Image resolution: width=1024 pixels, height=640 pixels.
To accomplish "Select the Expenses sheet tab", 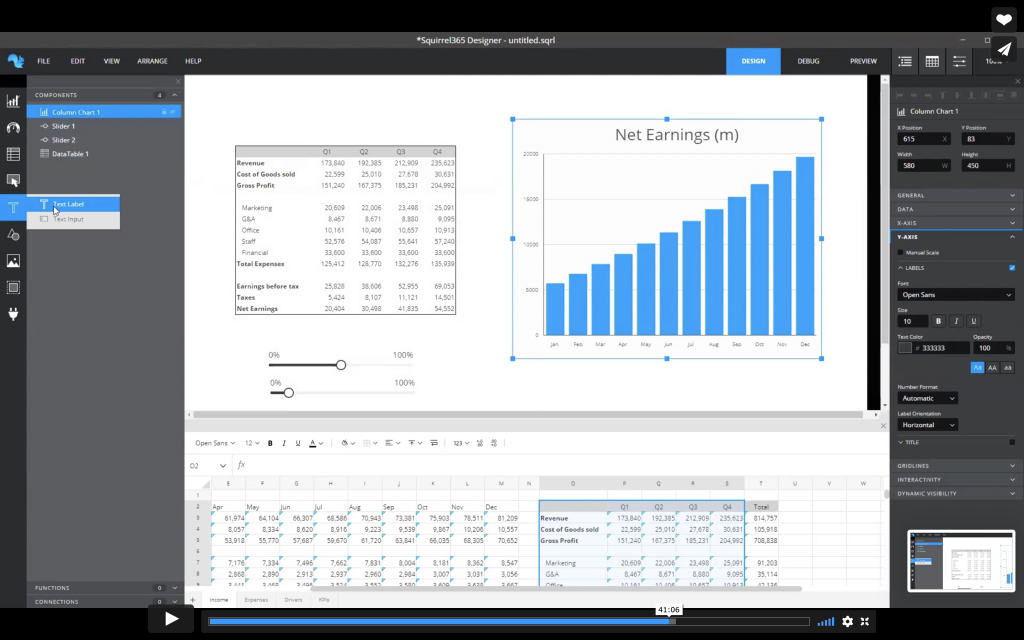I will click(257, 597).
